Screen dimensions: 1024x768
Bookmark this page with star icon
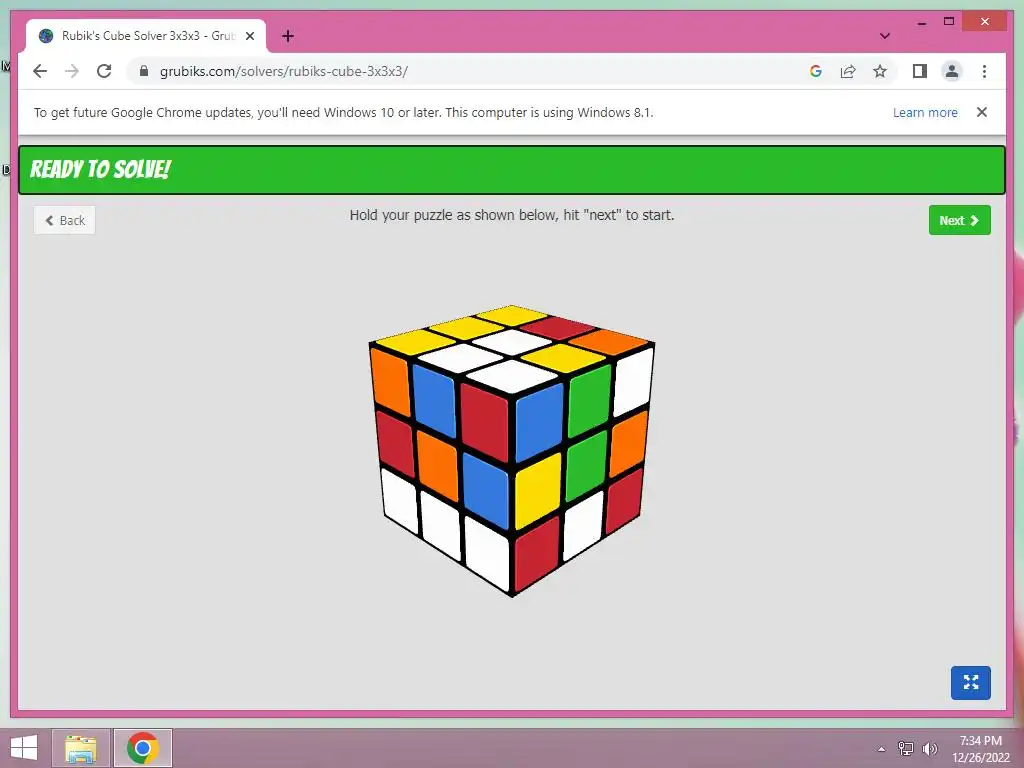click(x=880, y=71)
